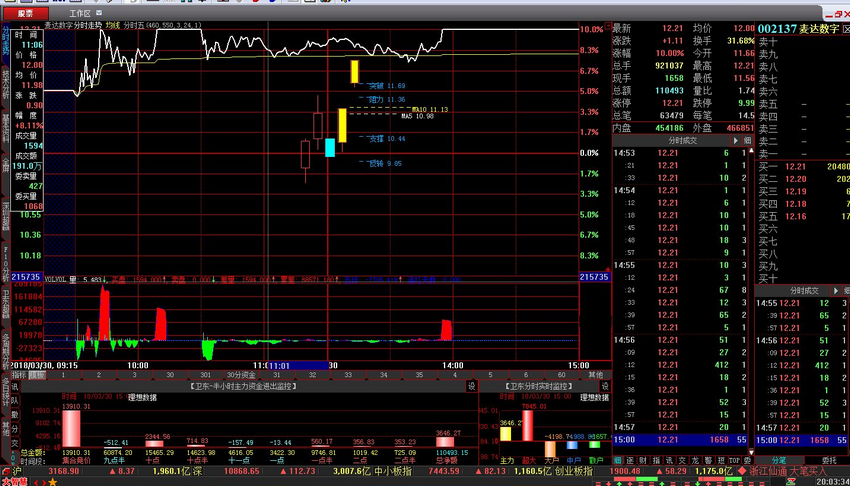This screenshot has height=486, width=850.
Task: Switch to 分笔 tab in right panel
Action: 779,460
